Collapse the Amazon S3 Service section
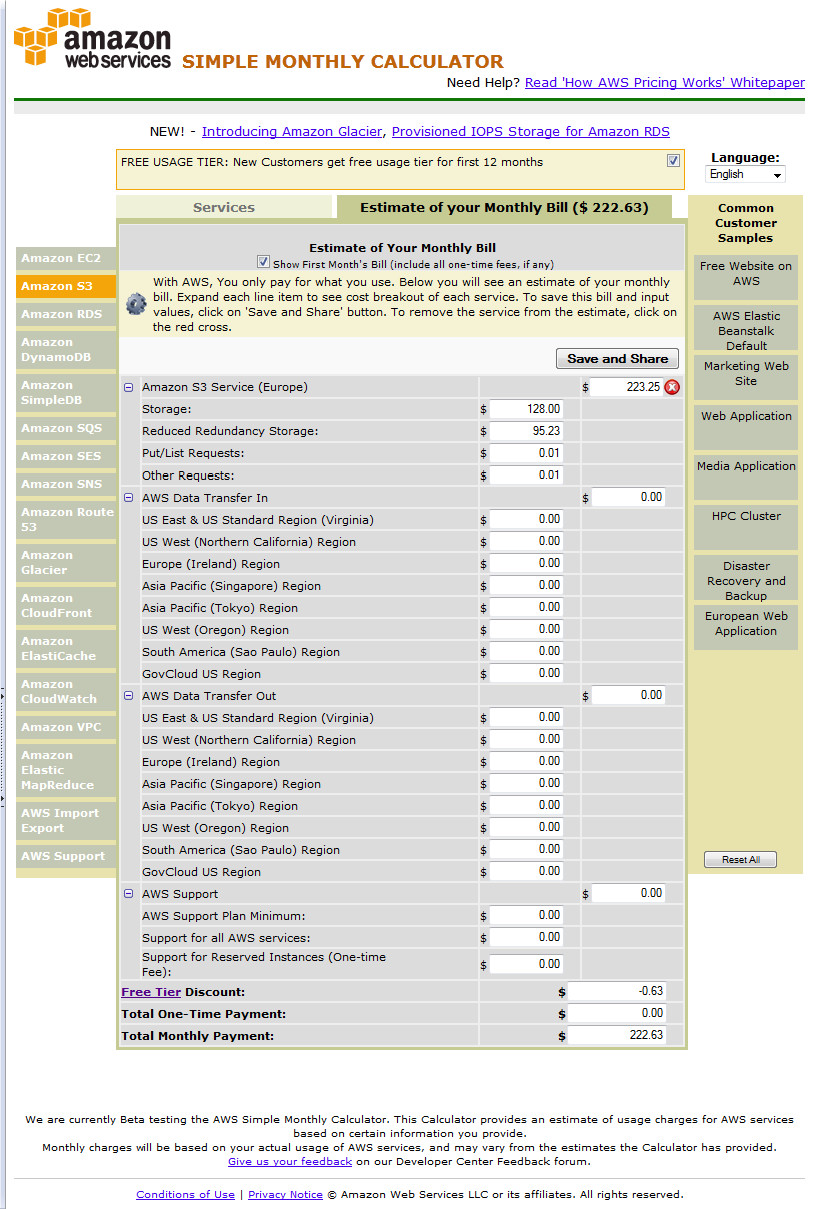 click(128, 387)
